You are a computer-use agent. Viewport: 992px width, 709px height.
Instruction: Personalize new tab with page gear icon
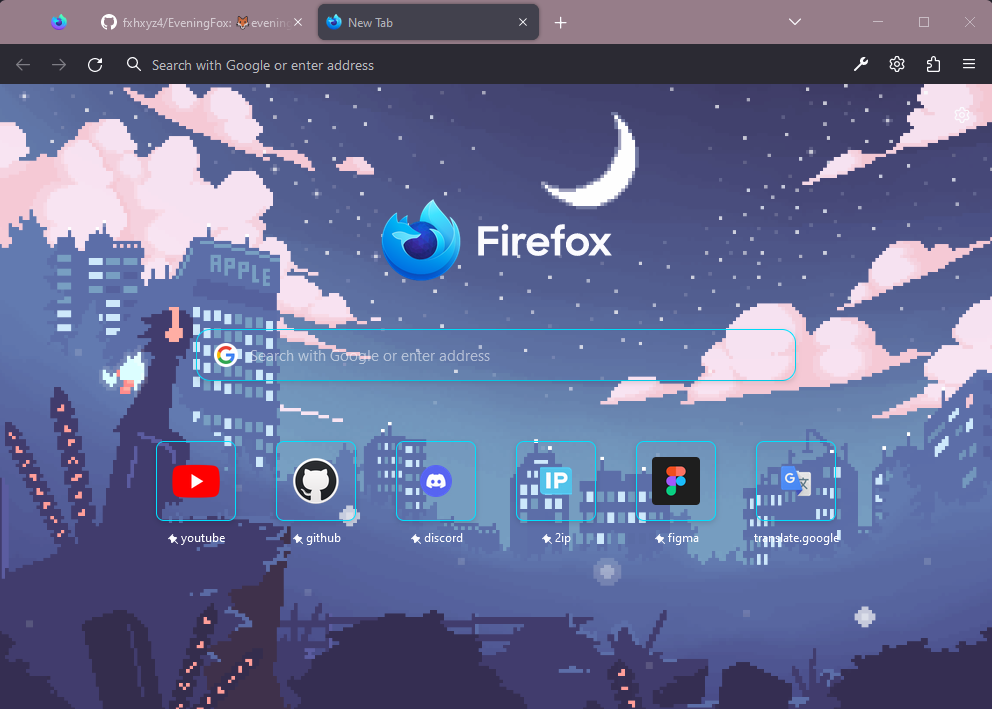tap(962, 115)
